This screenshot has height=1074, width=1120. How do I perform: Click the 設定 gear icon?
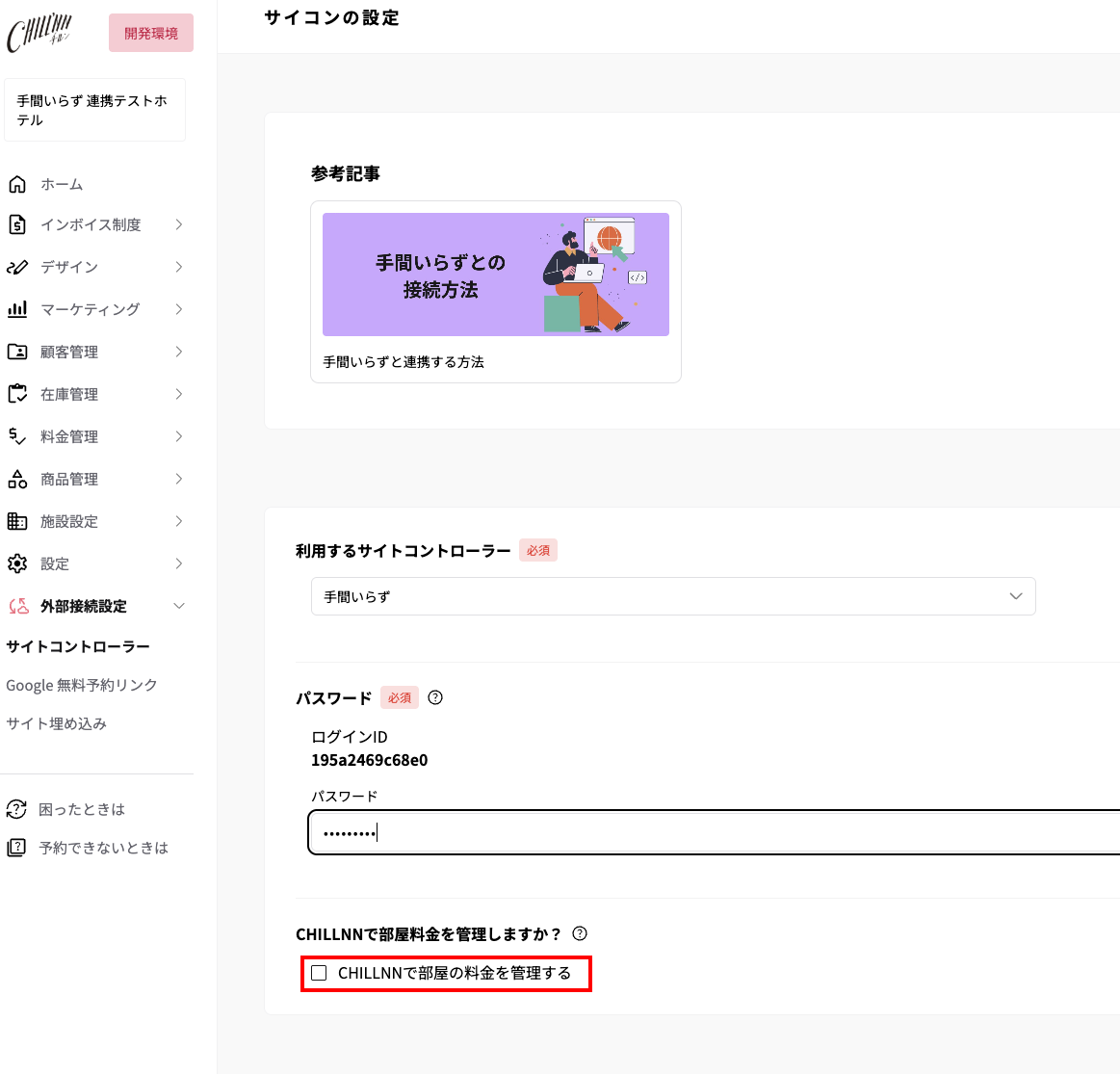tap(17, 563)
